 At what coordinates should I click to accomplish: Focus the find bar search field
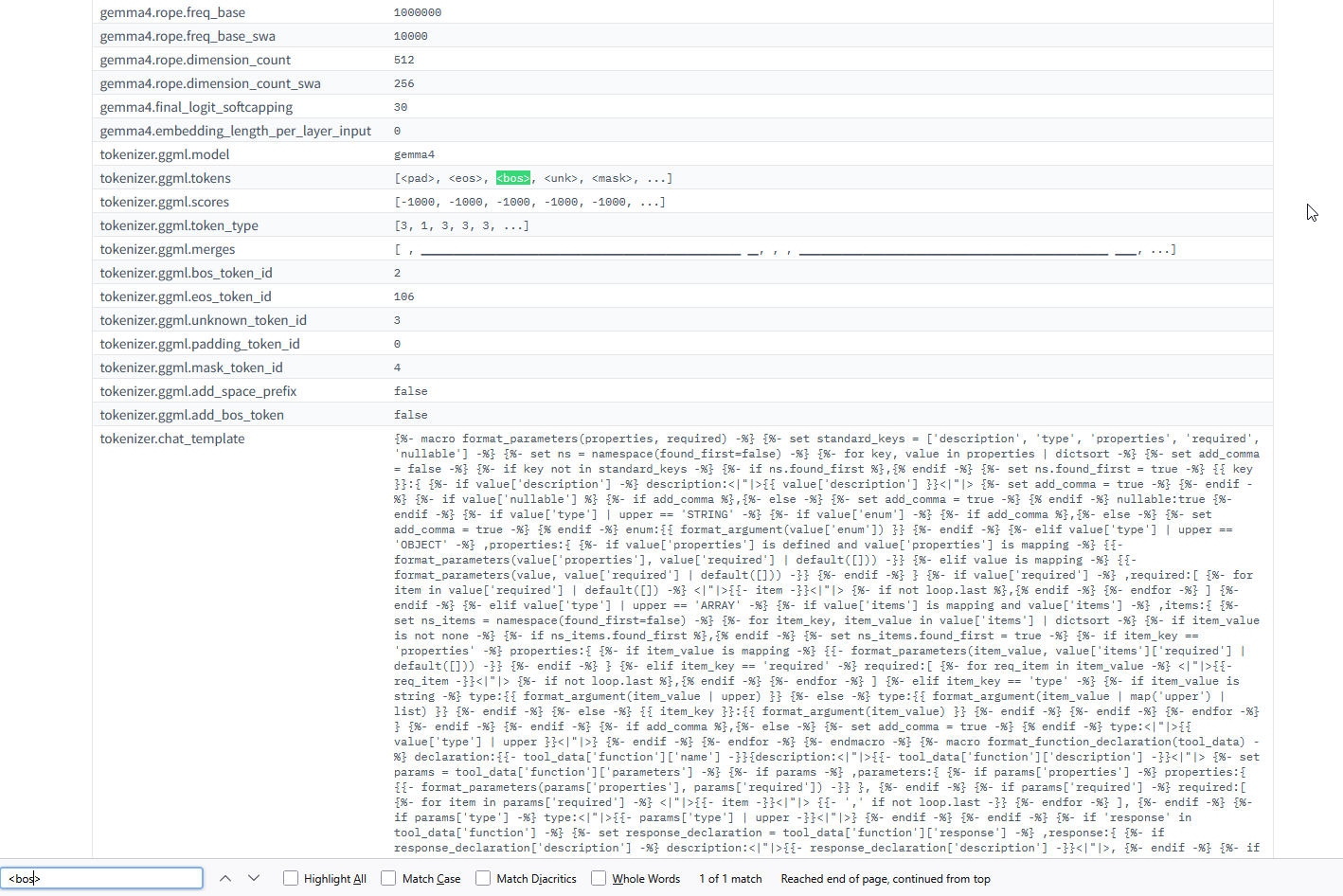(101, 878)
